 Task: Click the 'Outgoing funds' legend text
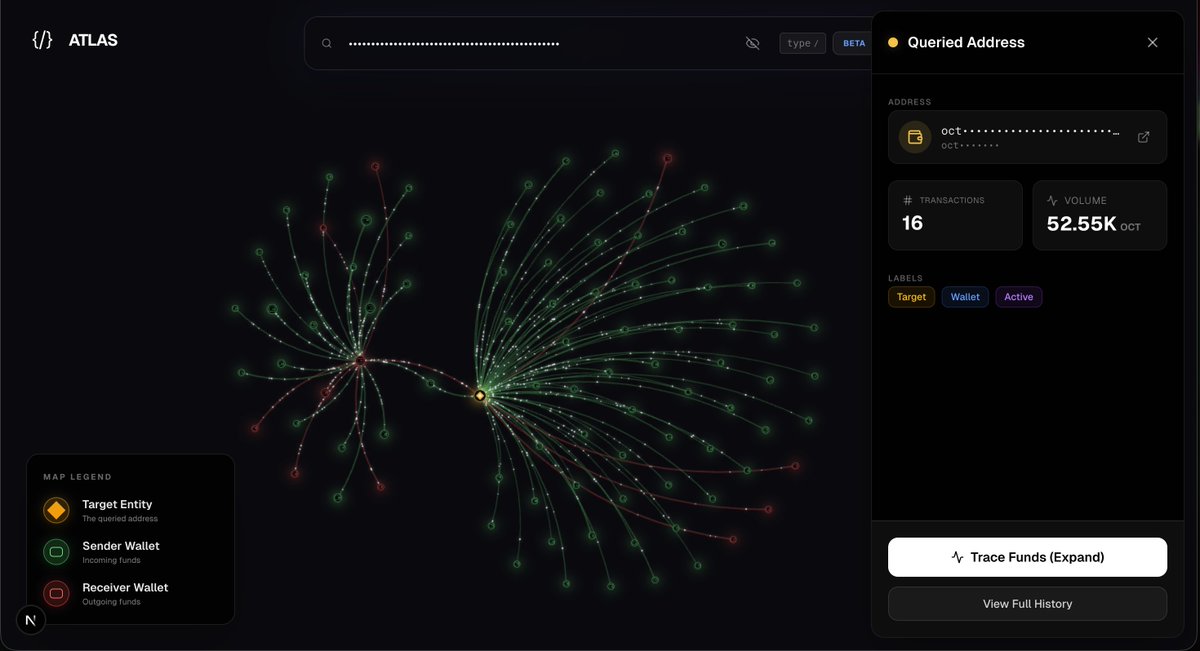coord(111,602)
